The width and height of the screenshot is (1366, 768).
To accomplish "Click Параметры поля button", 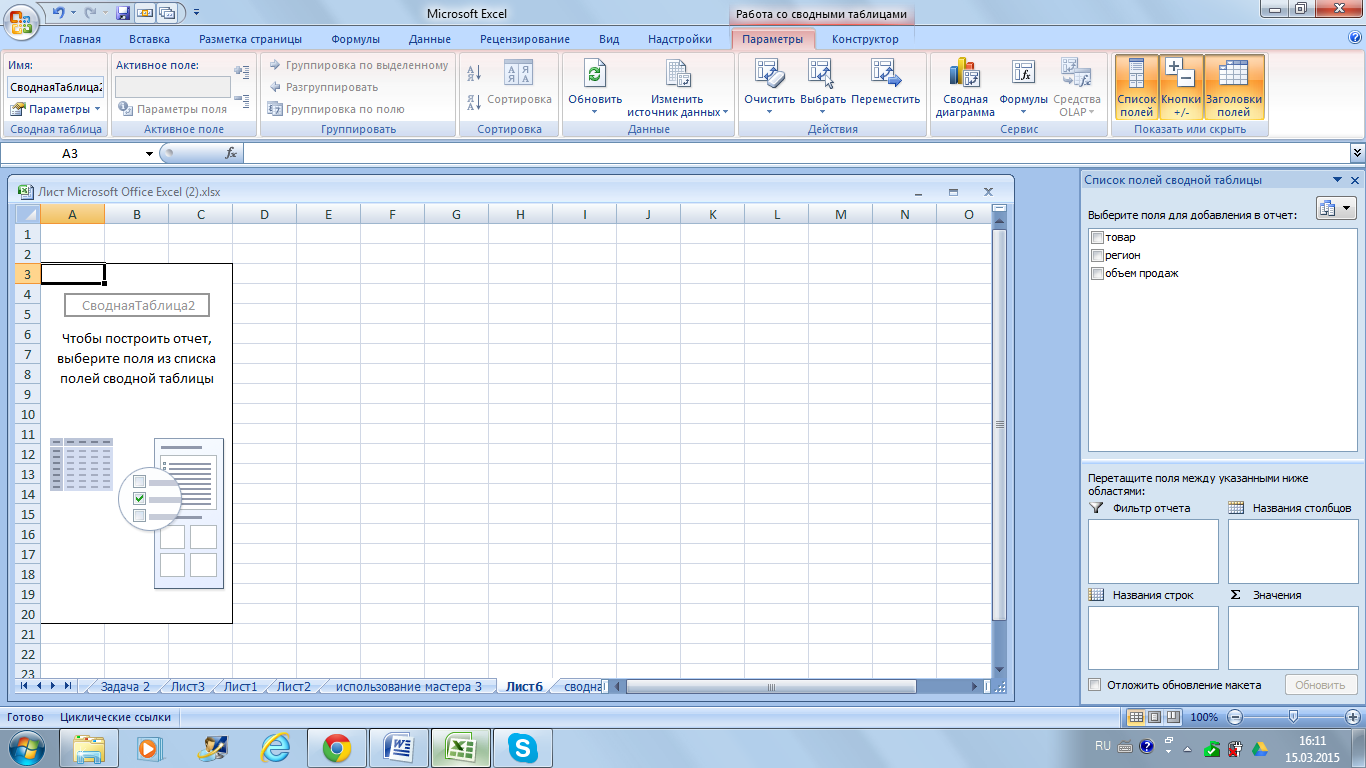I will [x=173, y=109].
